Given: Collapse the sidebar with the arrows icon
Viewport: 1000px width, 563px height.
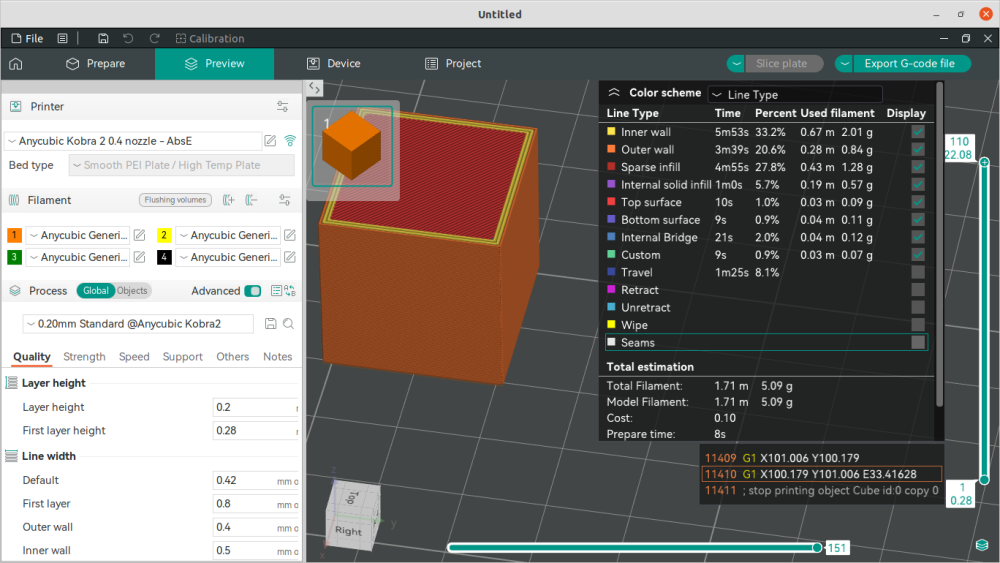Looking at the screenshot, I should coord(314,87).
